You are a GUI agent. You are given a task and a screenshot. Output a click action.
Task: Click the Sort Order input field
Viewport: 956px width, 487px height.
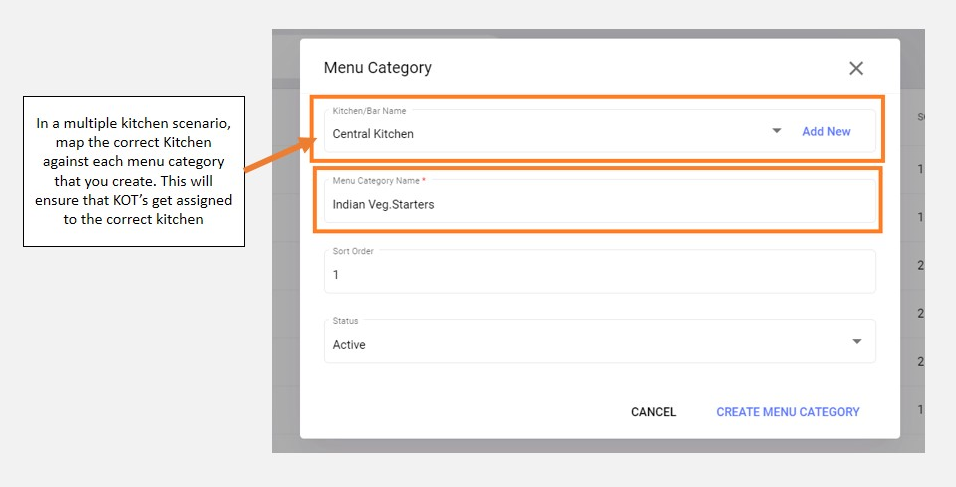point(598,274)
